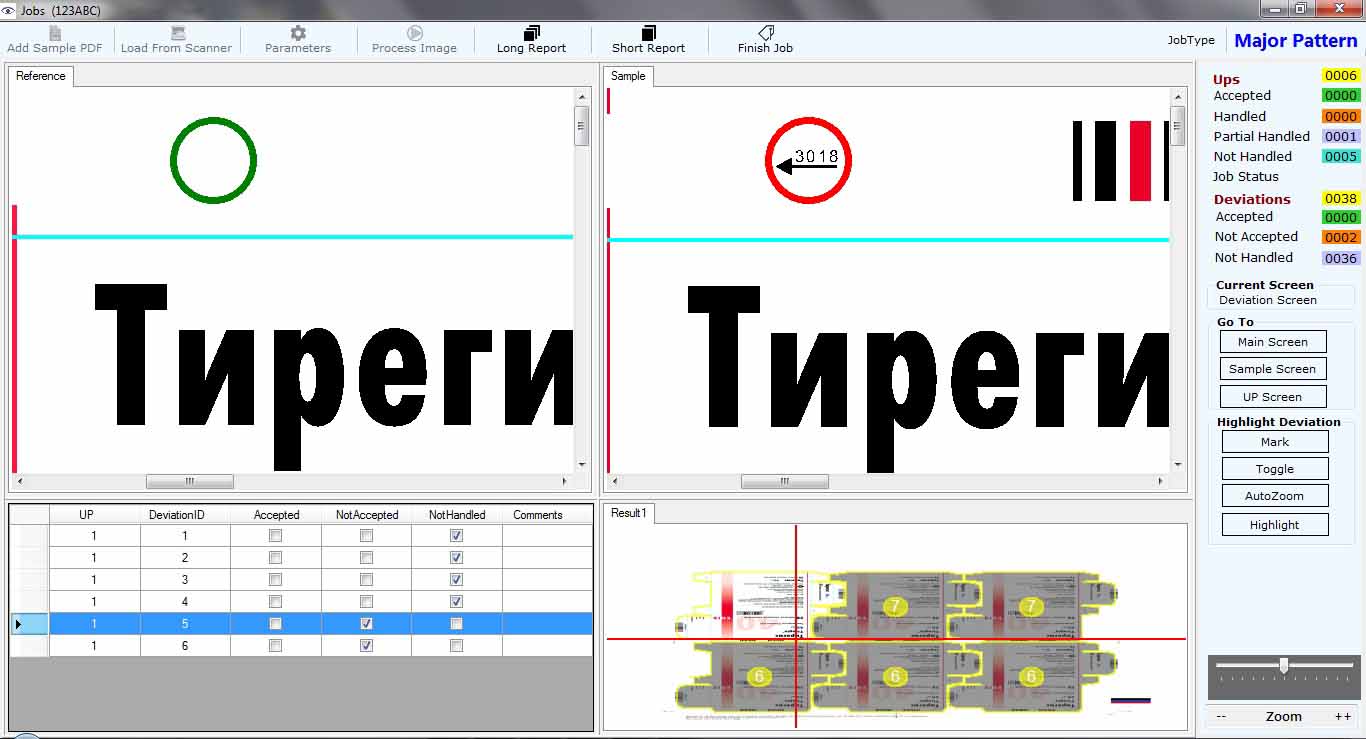This screenshot has width=1366, height=739.
Task: Click the Zoom slider handle
Action: click(x=1283, y=666)
